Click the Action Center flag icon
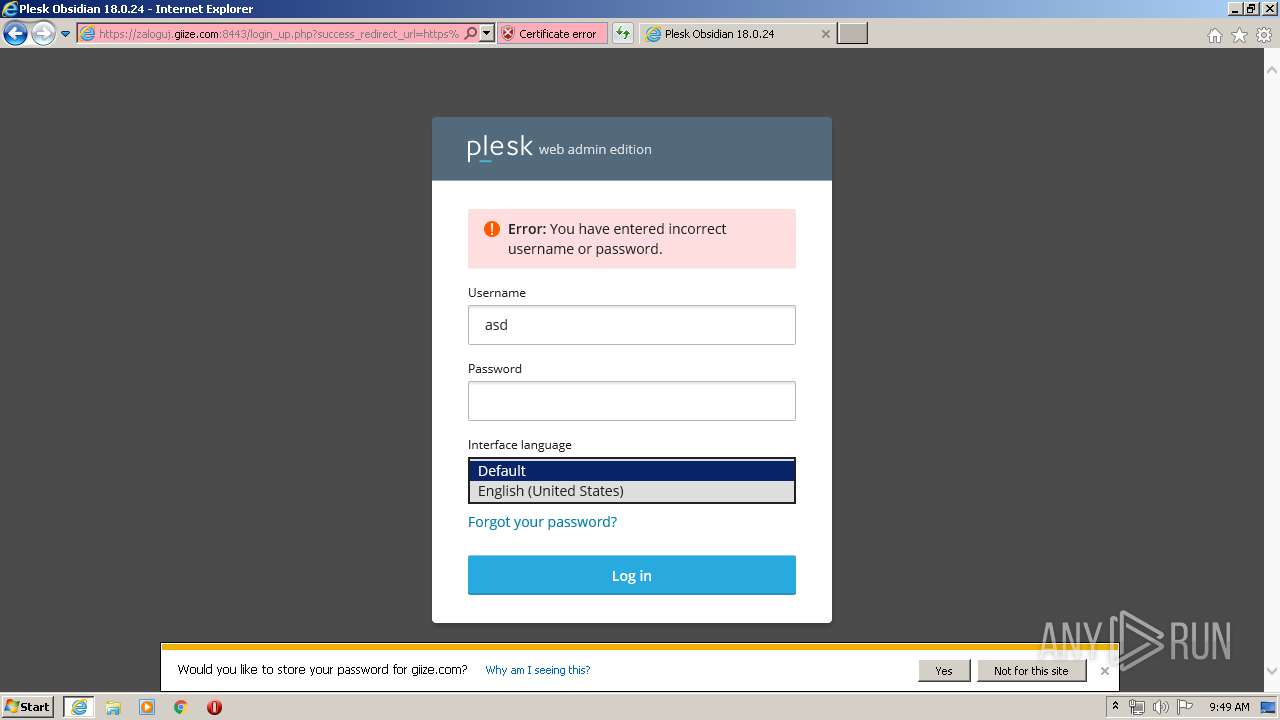Image resolution: width=1280 pixels, height=720 pixels. click(1185, 707)
